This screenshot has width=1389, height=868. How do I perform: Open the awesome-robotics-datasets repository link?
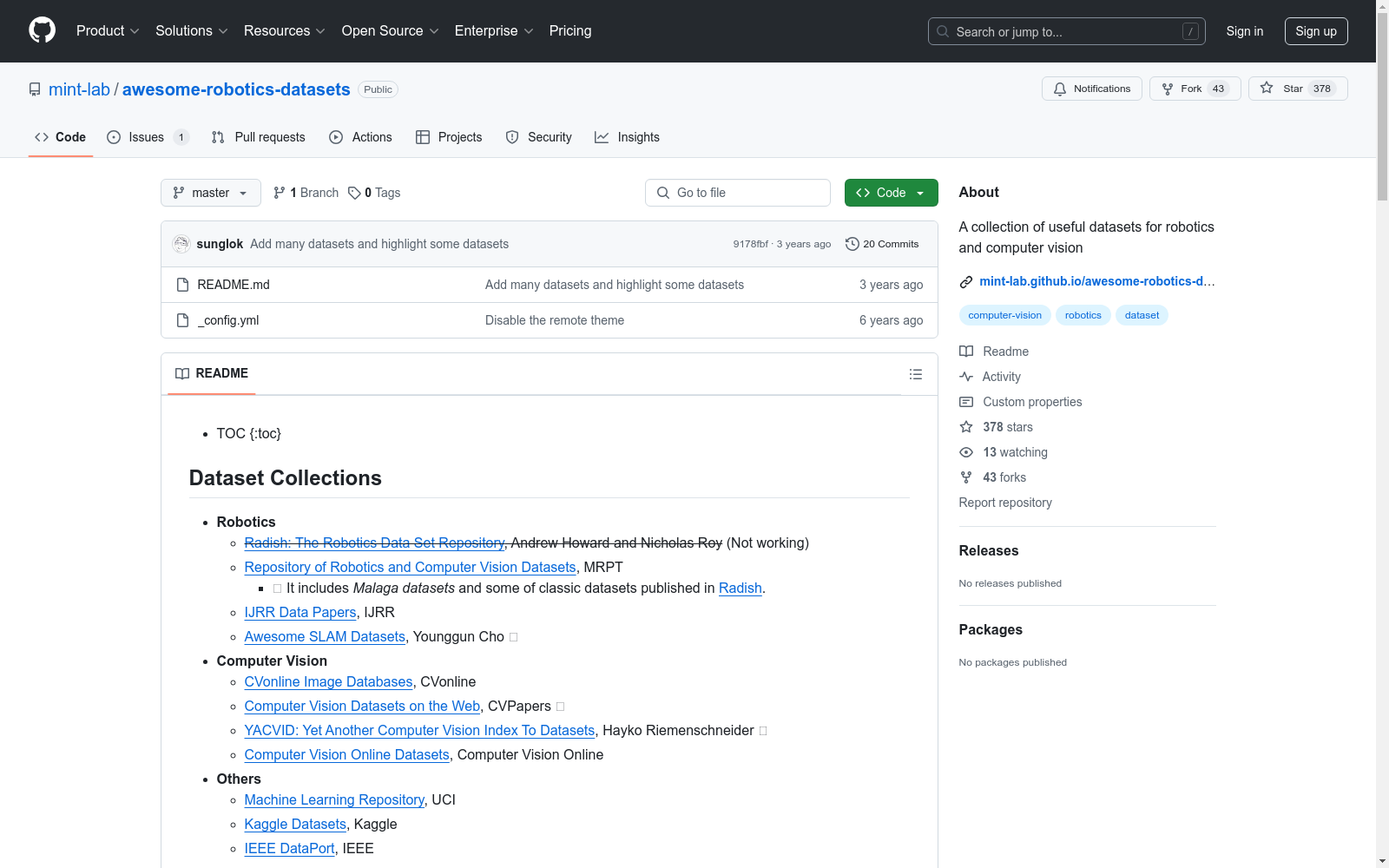click(x=236, y=89)
